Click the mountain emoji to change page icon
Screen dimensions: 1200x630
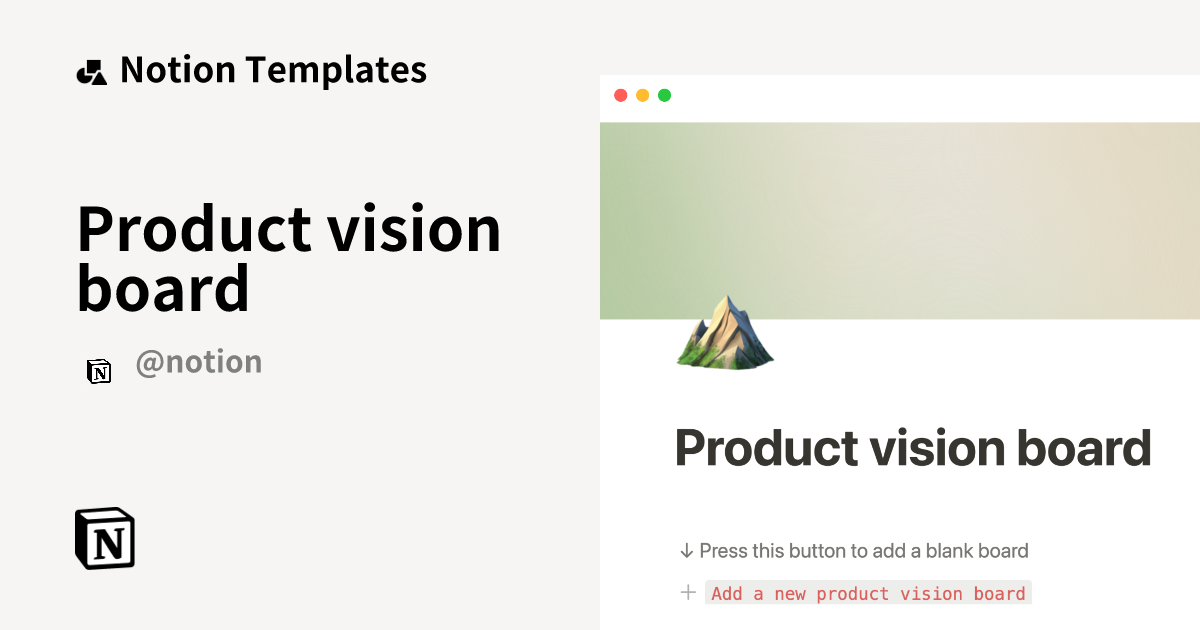click(x=725, y=335)
